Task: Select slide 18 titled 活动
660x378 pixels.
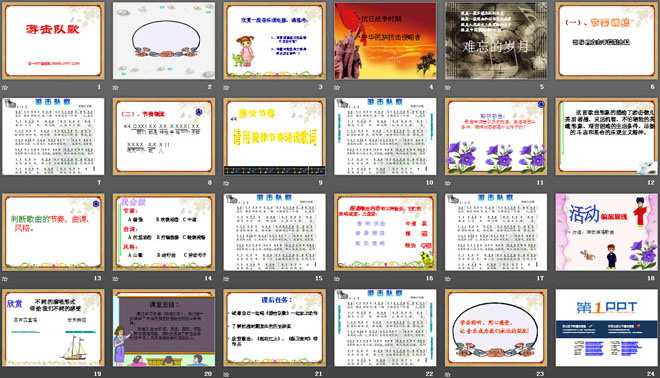Action: coord(607,232)
